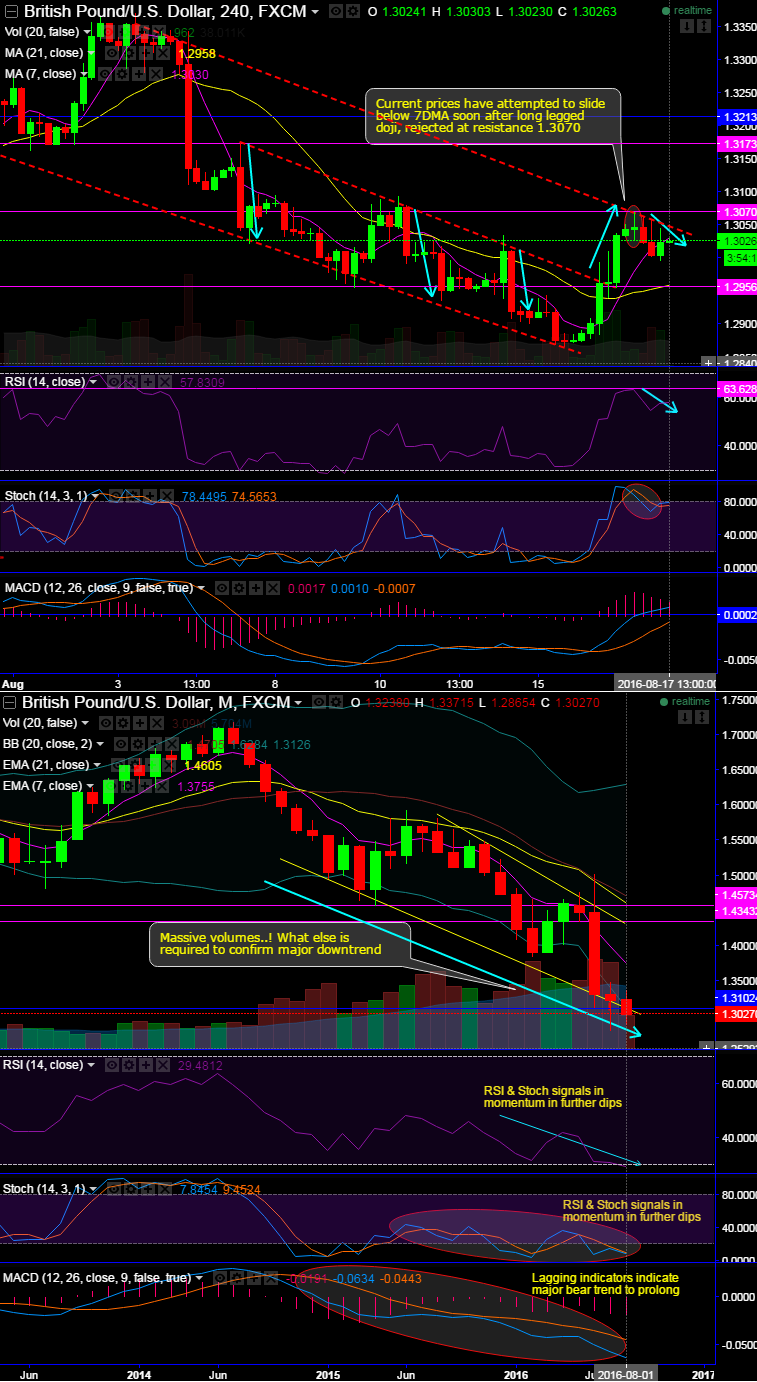The width and height of the screenshot is (757, 1382).
Task: Open settings gear for monthly RSI indicator
Action: point(129,1065)
